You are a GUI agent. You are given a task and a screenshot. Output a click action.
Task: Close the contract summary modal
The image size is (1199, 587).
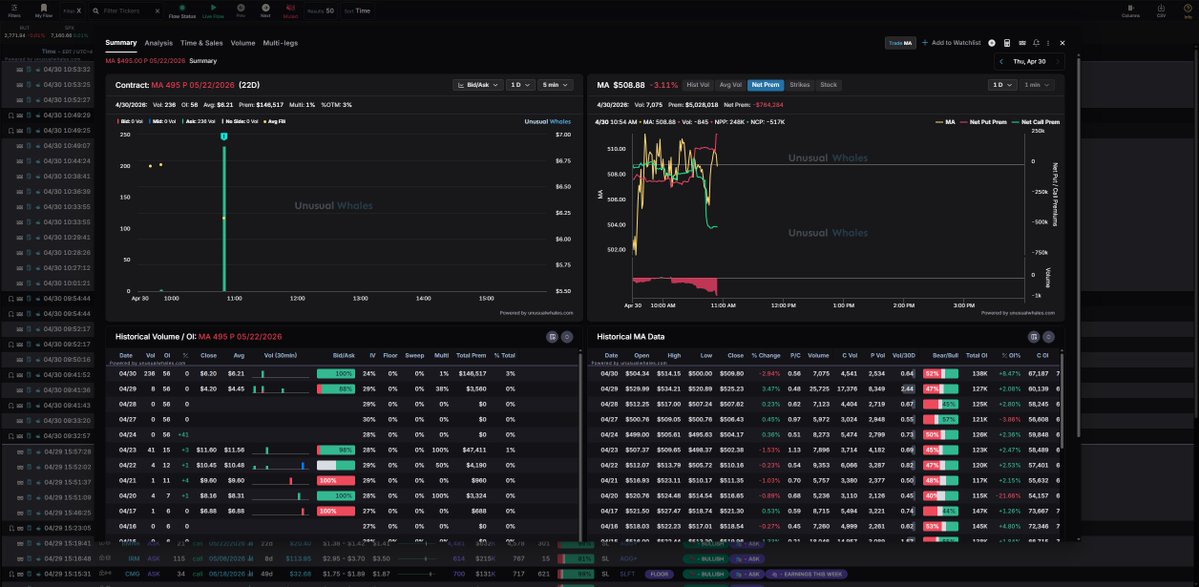(x=1062, y=44)
